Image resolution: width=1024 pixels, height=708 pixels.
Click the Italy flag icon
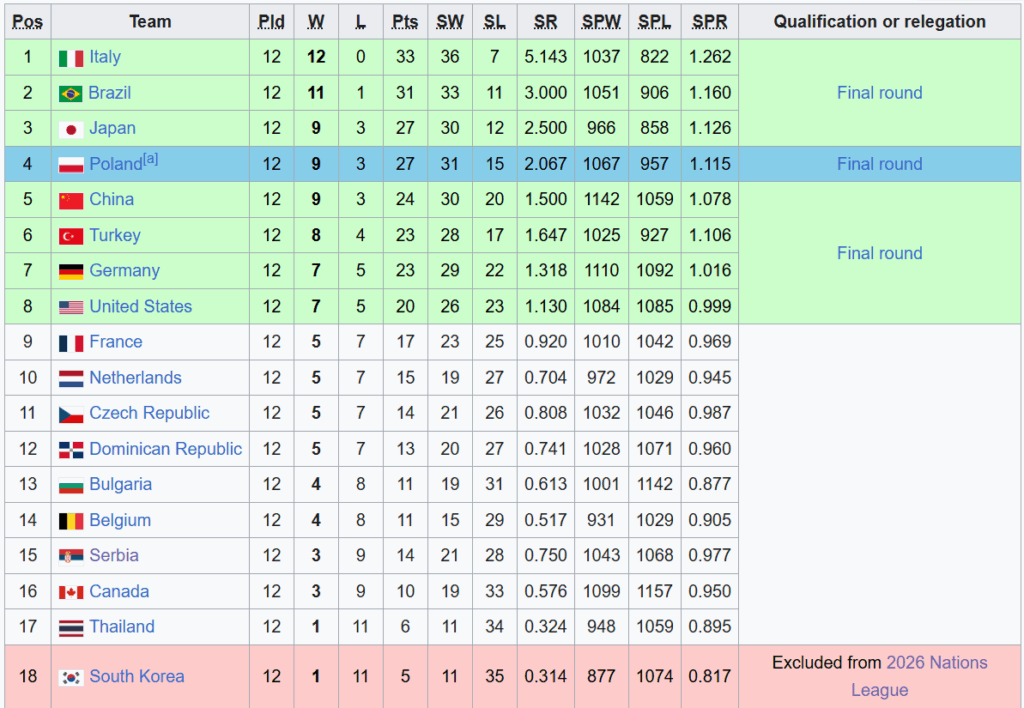tap(71, 58)
